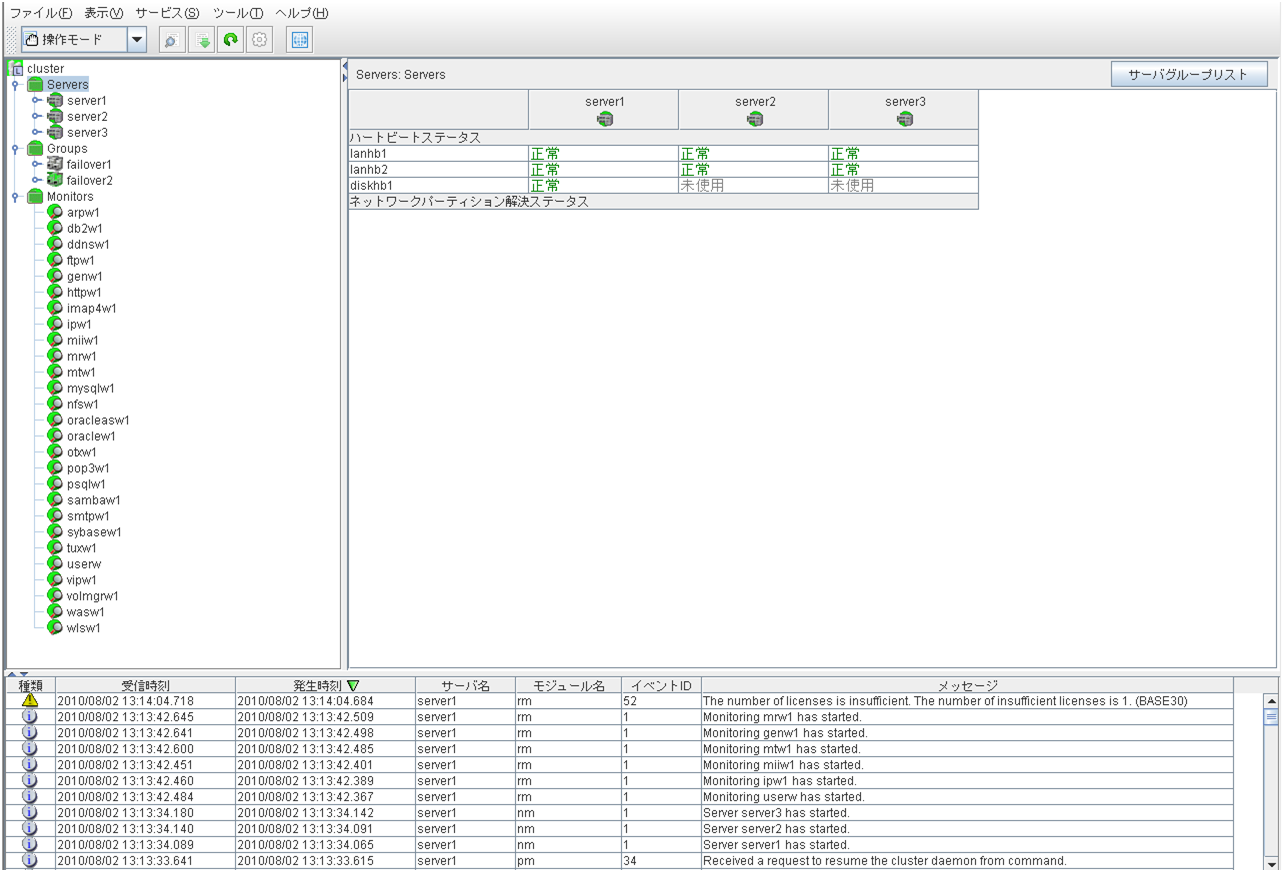Click the green reload arrow toolbar icon
The image size is (1284, 872).
tap(230, 40)
